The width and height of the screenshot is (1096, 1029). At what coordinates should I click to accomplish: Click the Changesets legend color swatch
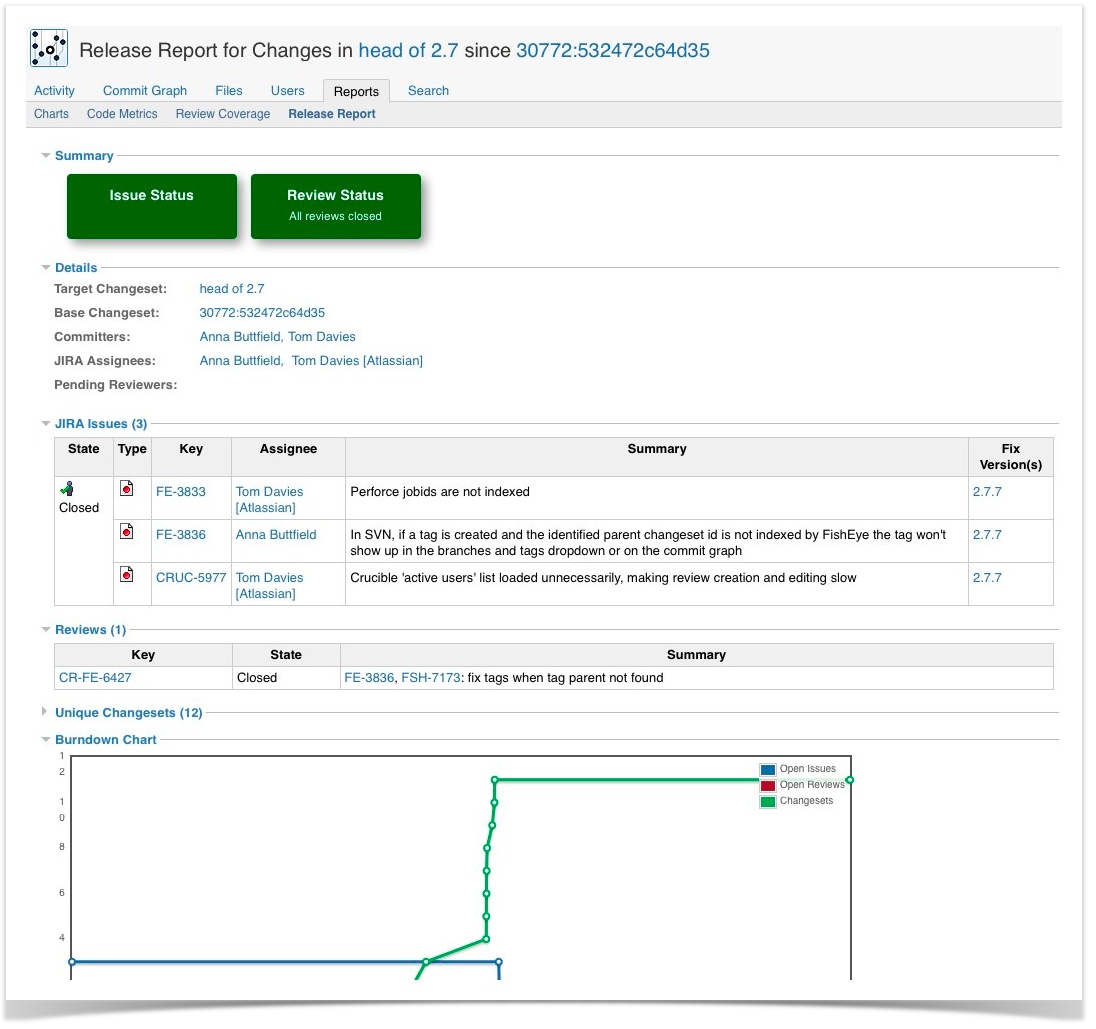click(767, 801)
